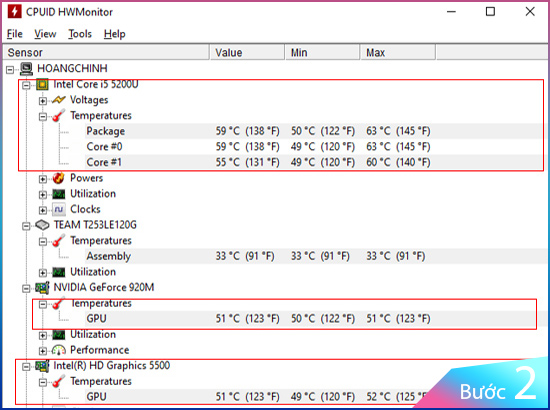Click the CPU chip icon next to Intel Core i5 5200U
550x410 pixels.
pos(42,85)
